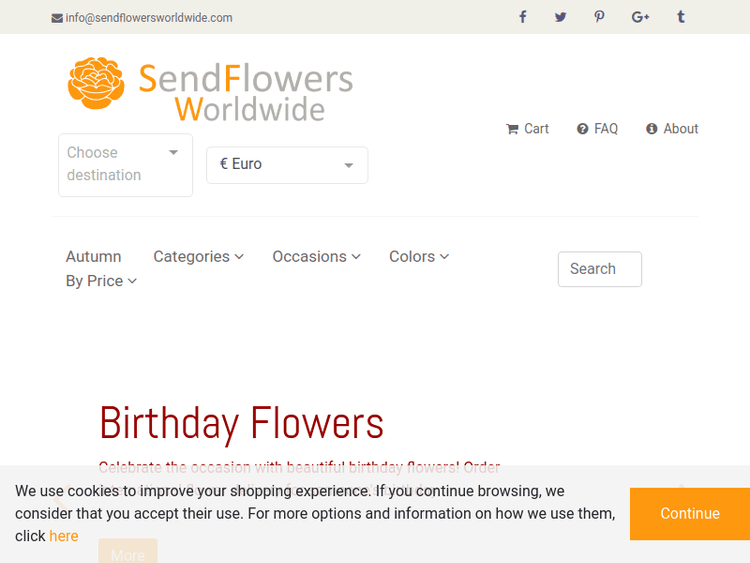
Task: Click the Birthday Flowers heading
Action: tap(241, 423)
